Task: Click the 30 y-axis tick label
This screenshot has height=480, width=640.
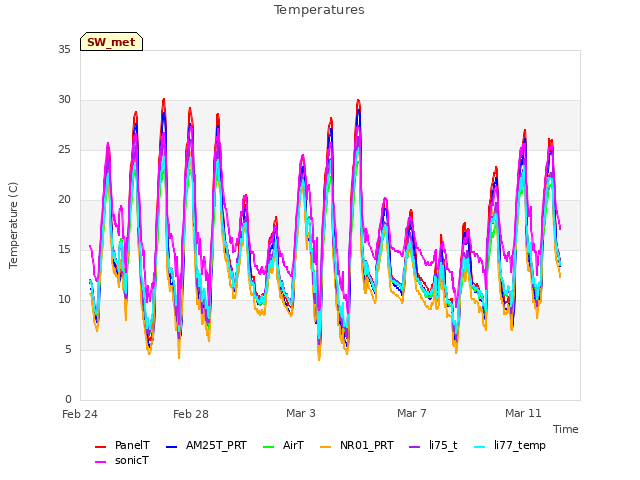Action: pos(64,100)
